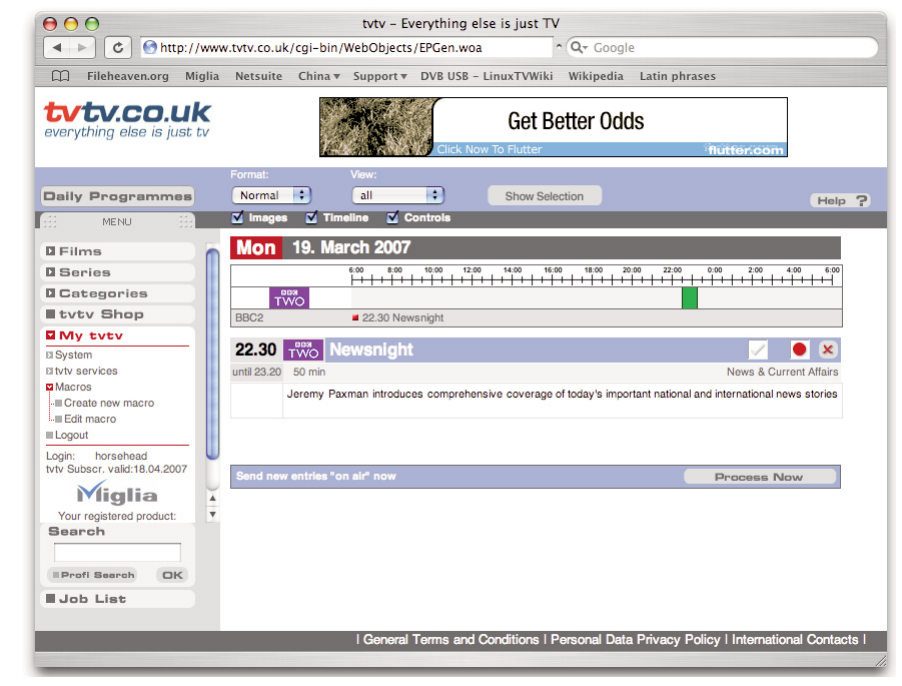Viewport: 902px width, 686px height.
Task: Click Edit macro link
Action: point(90,419)
